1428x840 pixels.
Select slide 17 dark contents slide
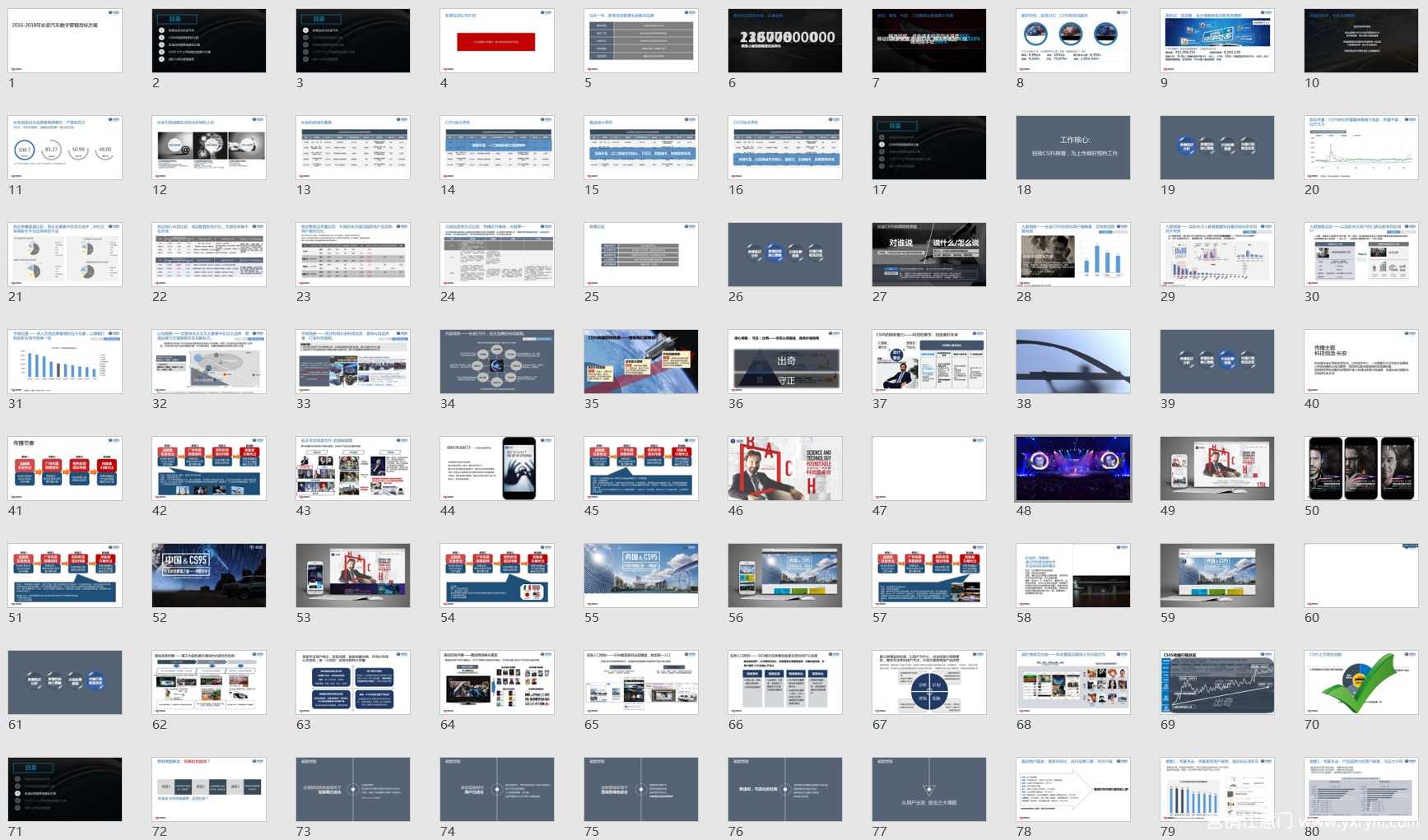click(x=929, y=147)
